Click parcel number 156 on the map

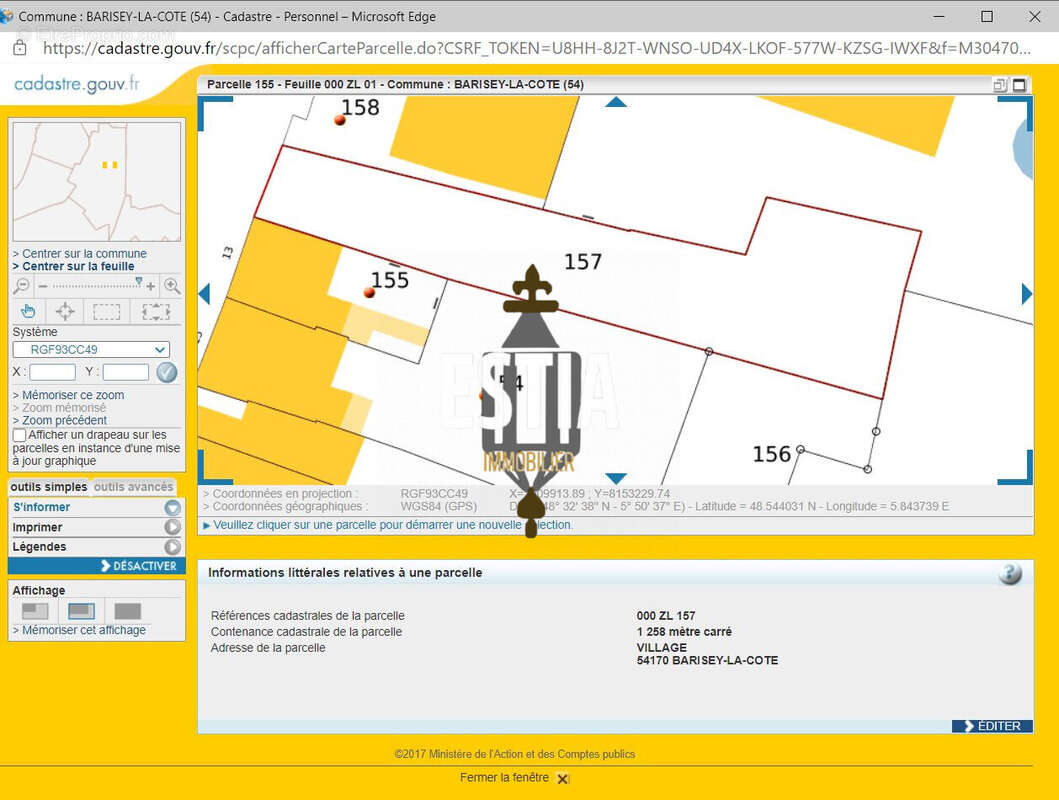771,454
